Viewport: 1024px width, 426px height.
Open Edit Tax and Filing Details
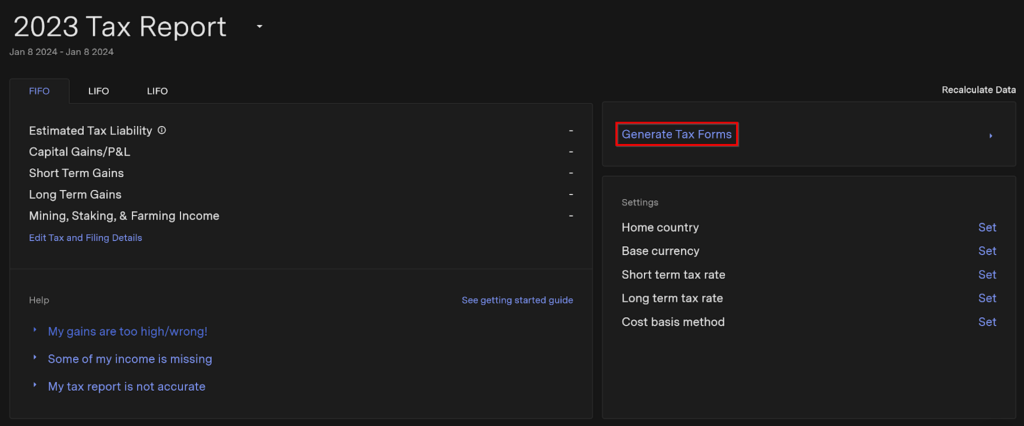[x=86, y=238]
